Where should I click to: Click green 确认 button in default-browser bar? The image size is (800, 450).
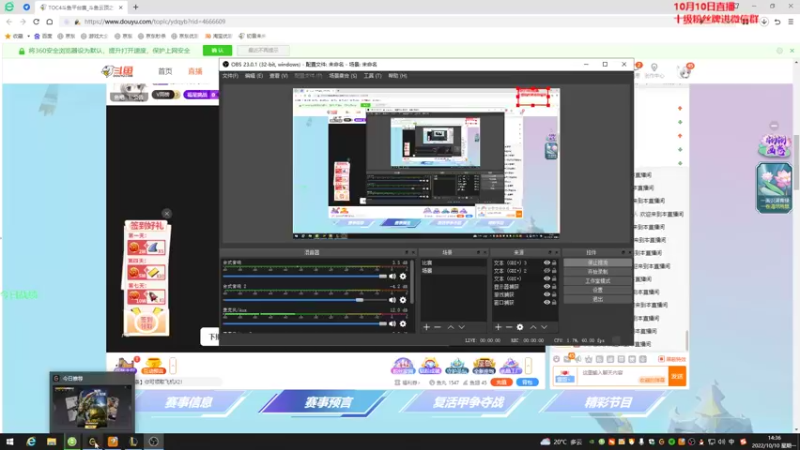click(217, 51)
